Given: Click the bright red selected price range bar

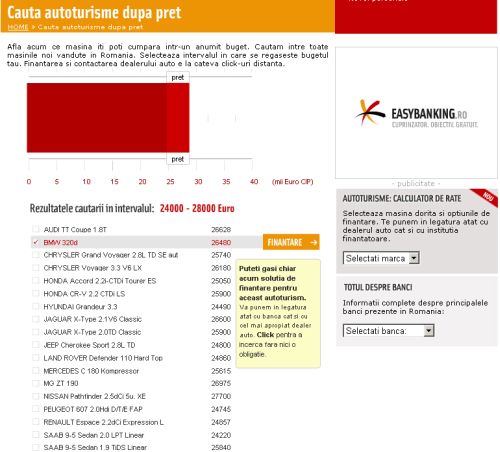Looking at the screenshot, I should point(178,118).
